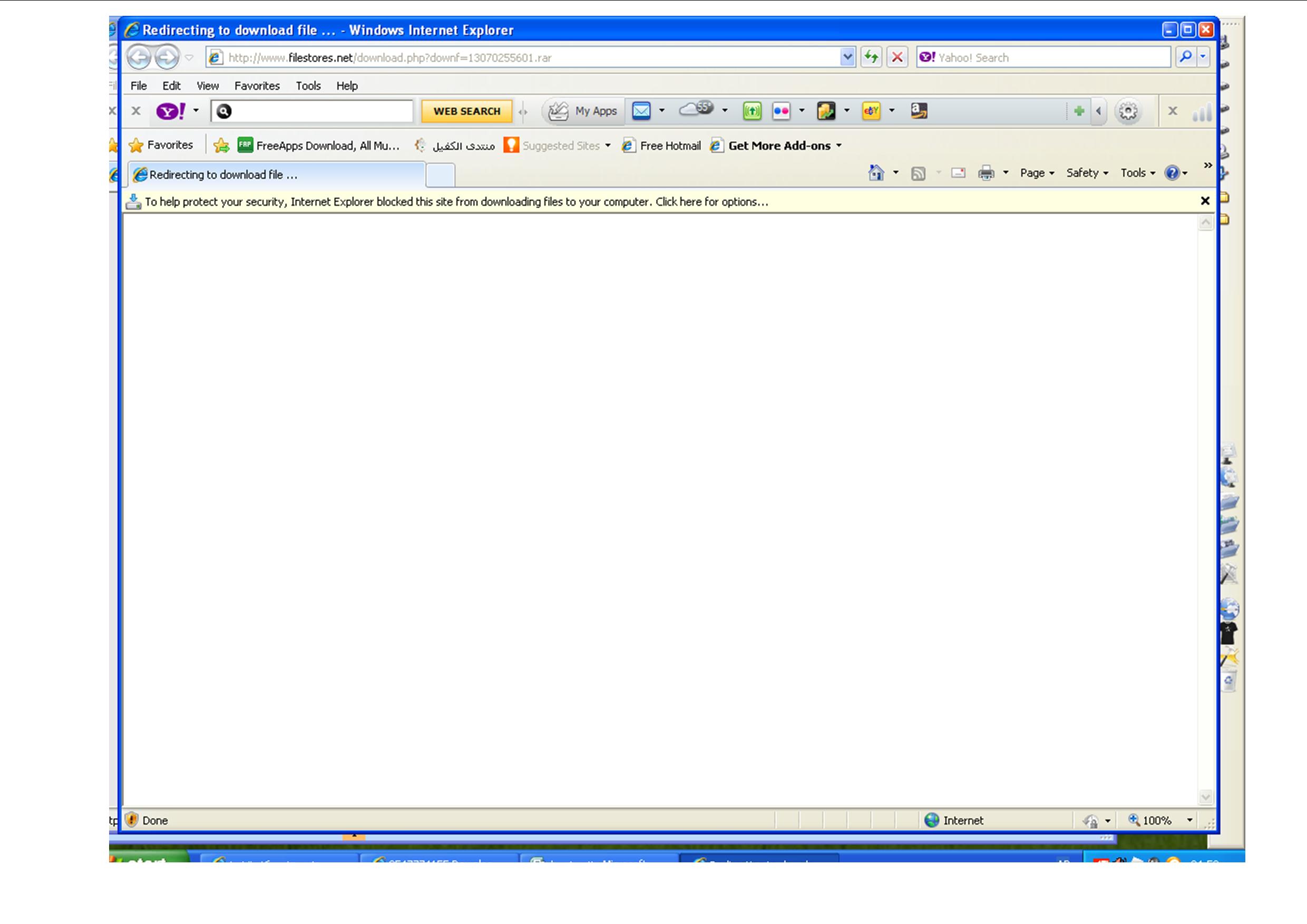1307x924 pixels.
Task: Open the Favorites menu in menu bar
Action: 257,86
